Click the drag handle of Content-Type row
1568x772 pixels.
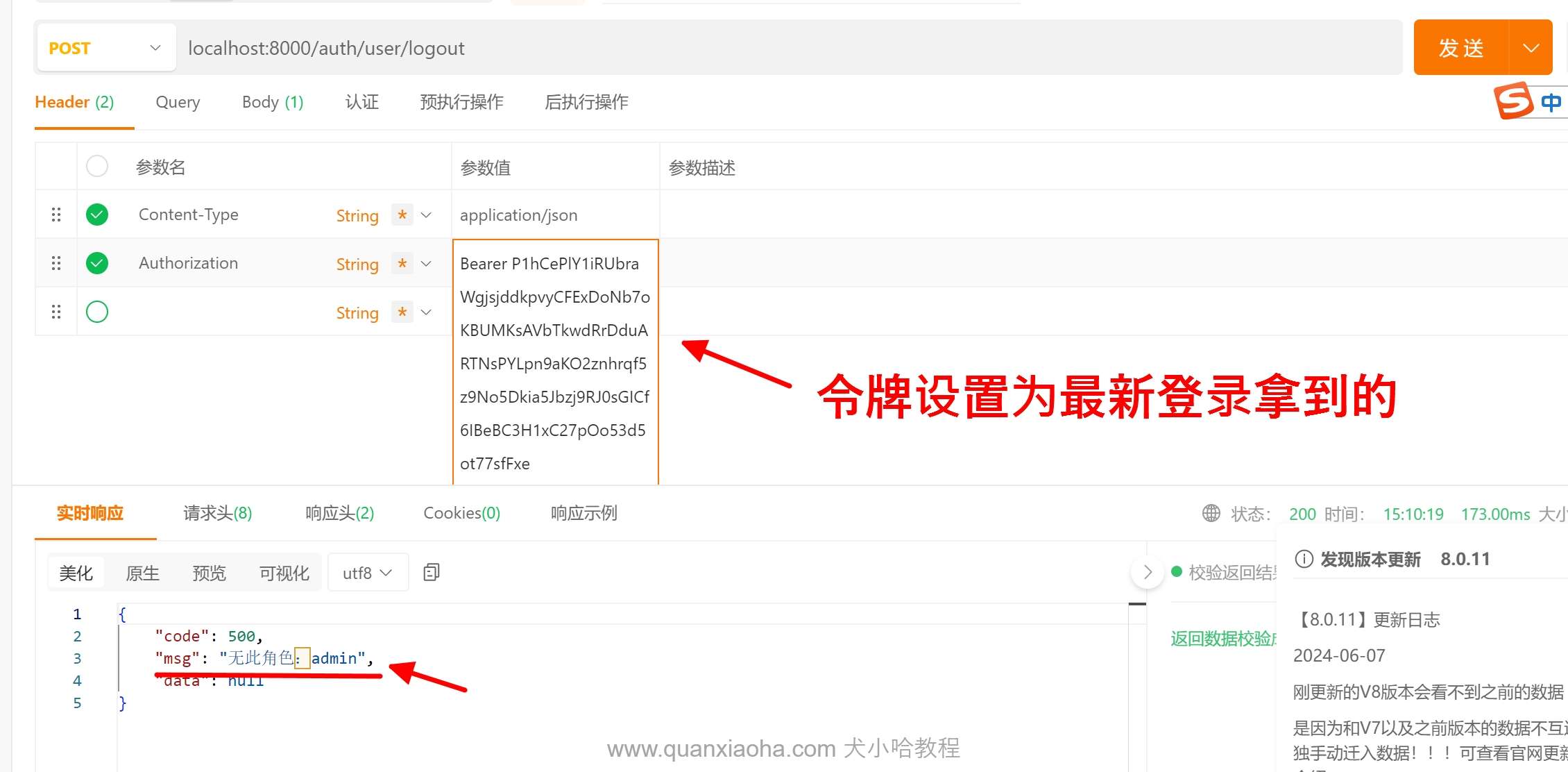click(x=56, y=215)
